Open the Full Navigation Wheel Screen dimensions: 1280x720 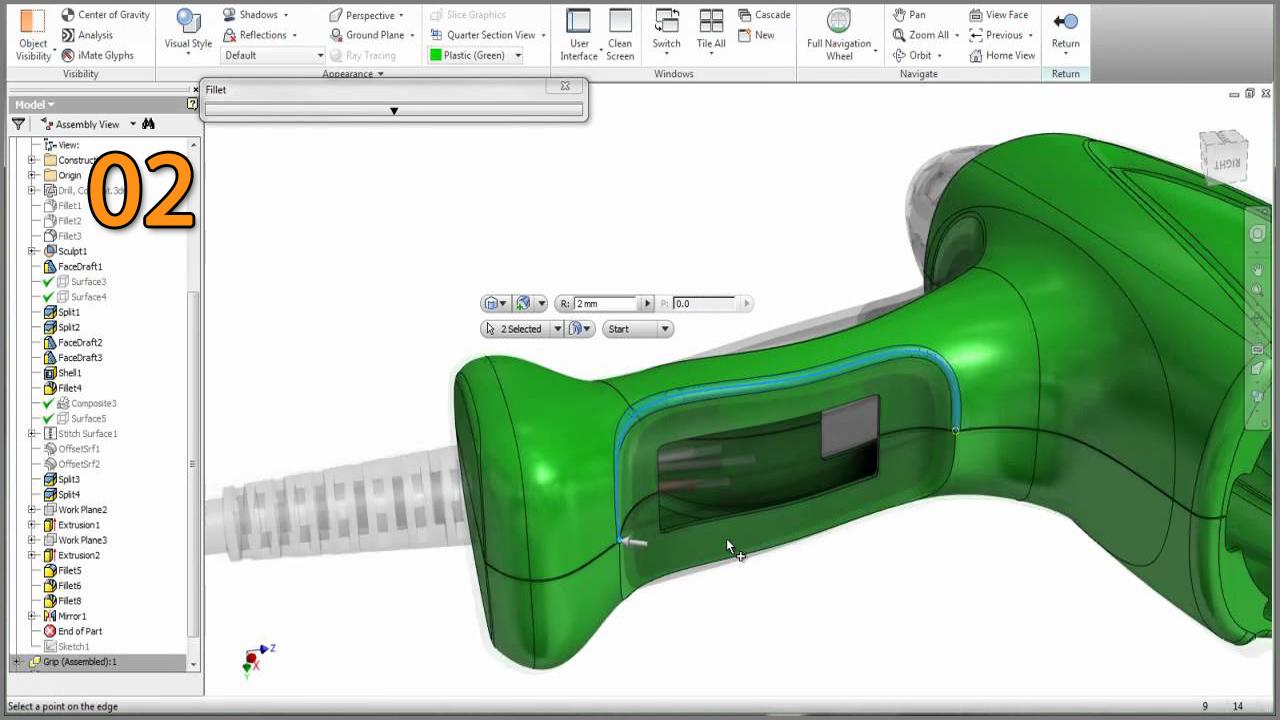tap(839, 31)
